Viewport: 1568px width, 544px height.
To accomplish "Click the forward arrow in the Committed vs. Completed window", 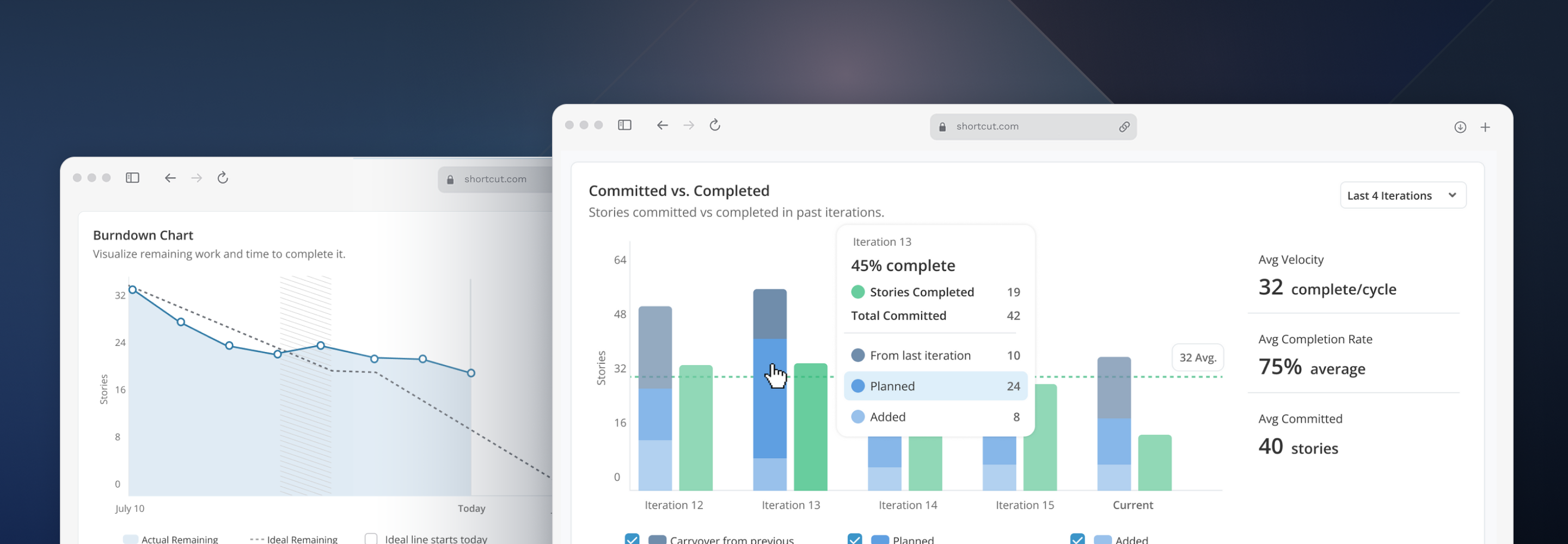I will tap(688, 125).
